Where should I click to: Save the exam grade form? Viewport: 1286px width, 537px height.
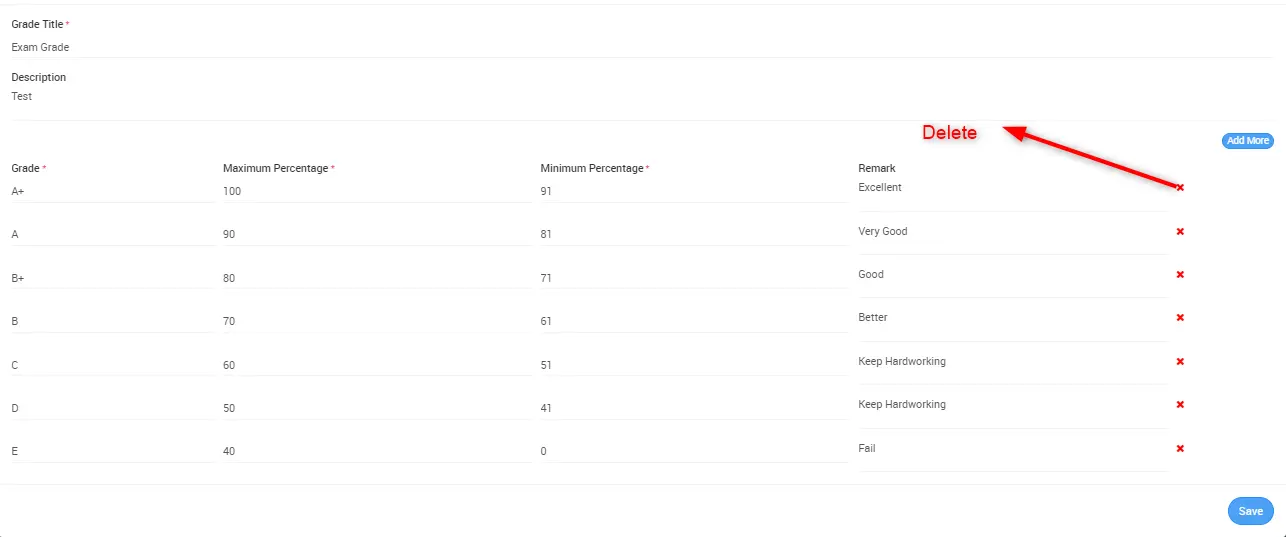(x=1250, y=511)
